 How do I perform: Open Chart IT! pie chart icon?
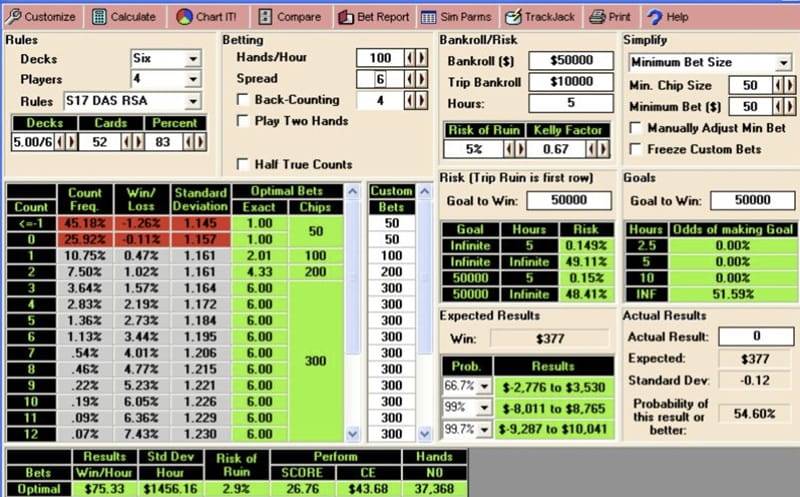184,17
